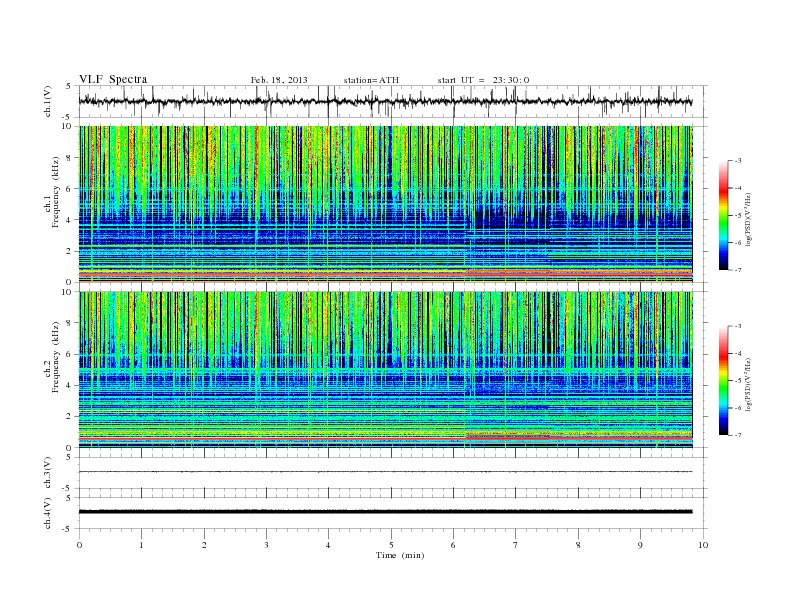Select the ch.4 thick voltage trace panel
Image resolution: width=792 pixels, height=612 pixels.
393,513
